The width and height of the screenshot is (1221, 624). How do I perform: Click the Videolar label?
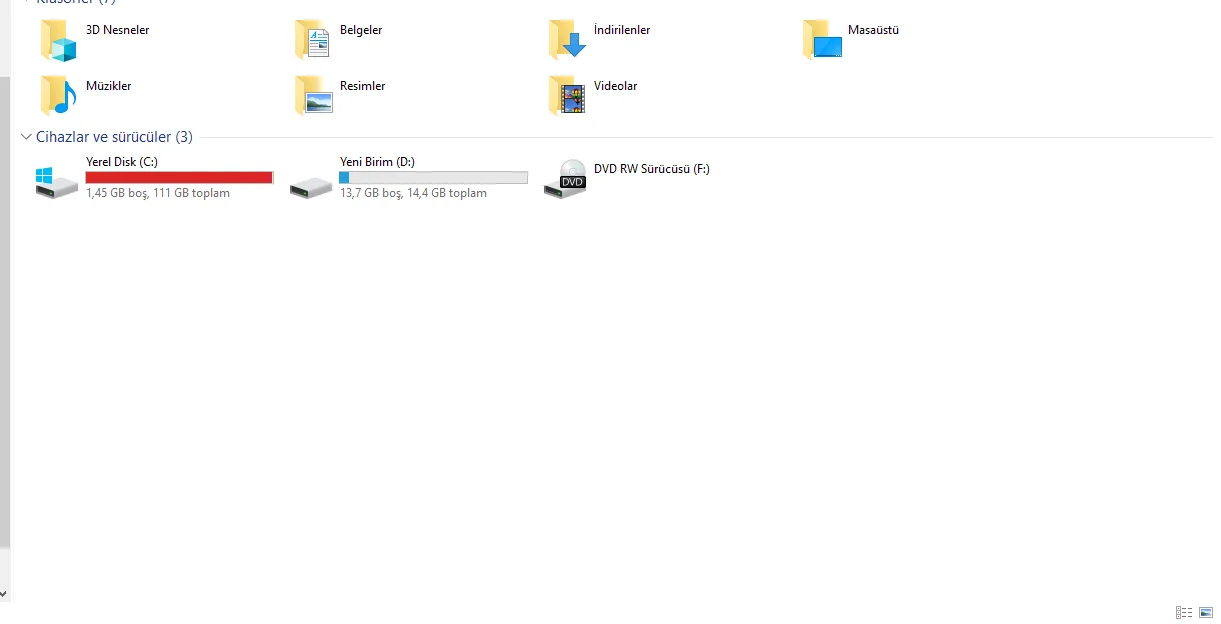click(615, 86)
